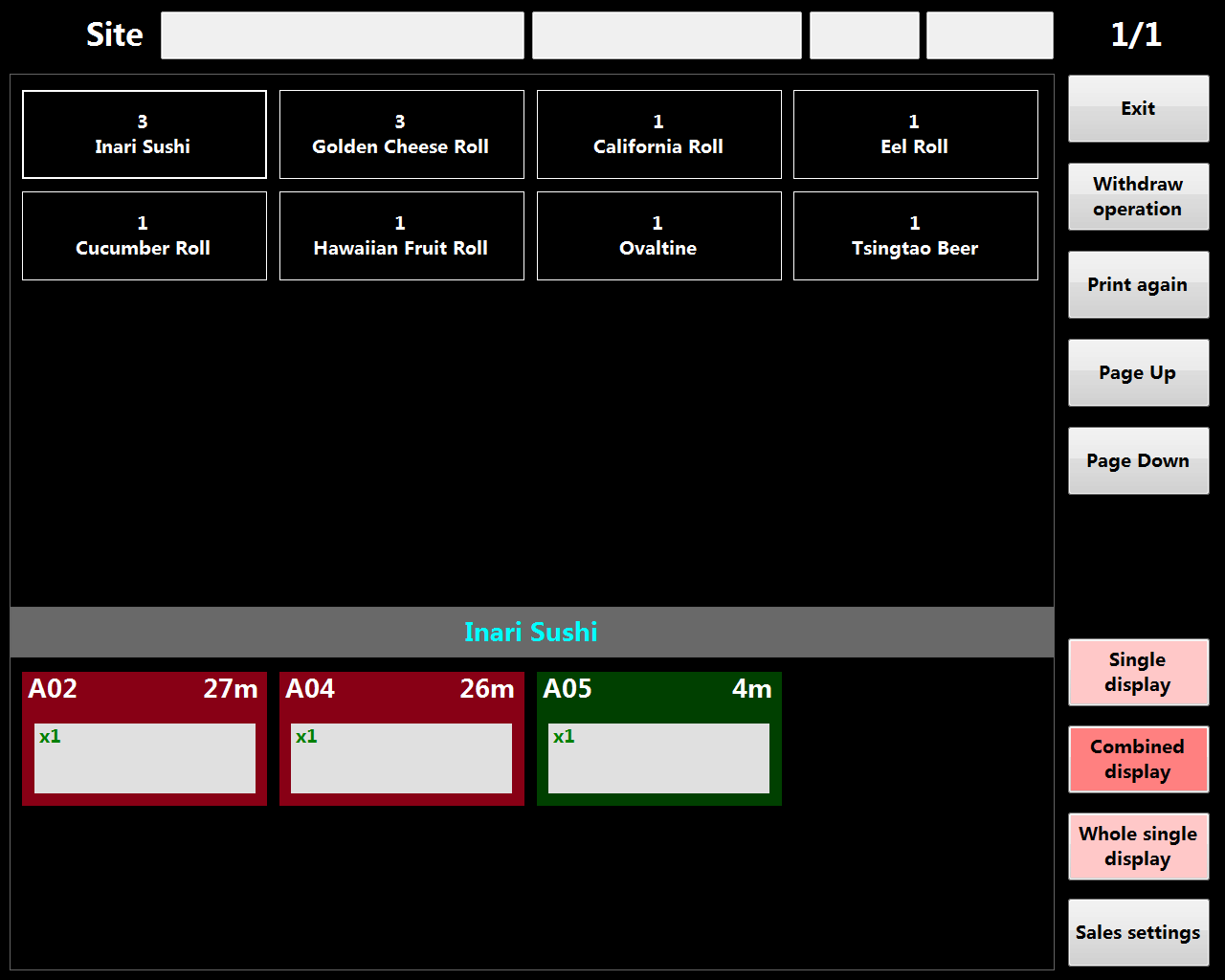Click the Withdraw operation button
Viewport: 1225px width, 980px height.
(1139, 196)
